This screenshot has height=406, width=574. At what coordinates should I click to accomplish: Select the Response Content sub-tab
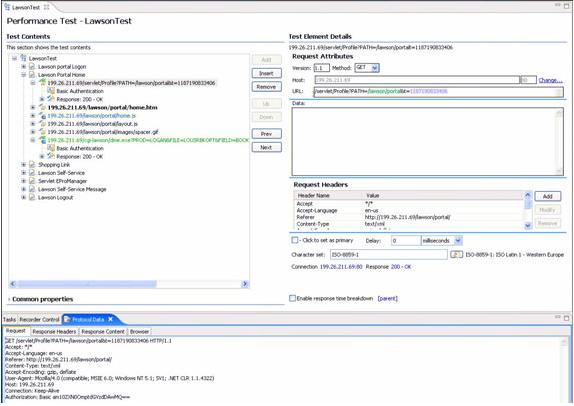tap(103, 332)
